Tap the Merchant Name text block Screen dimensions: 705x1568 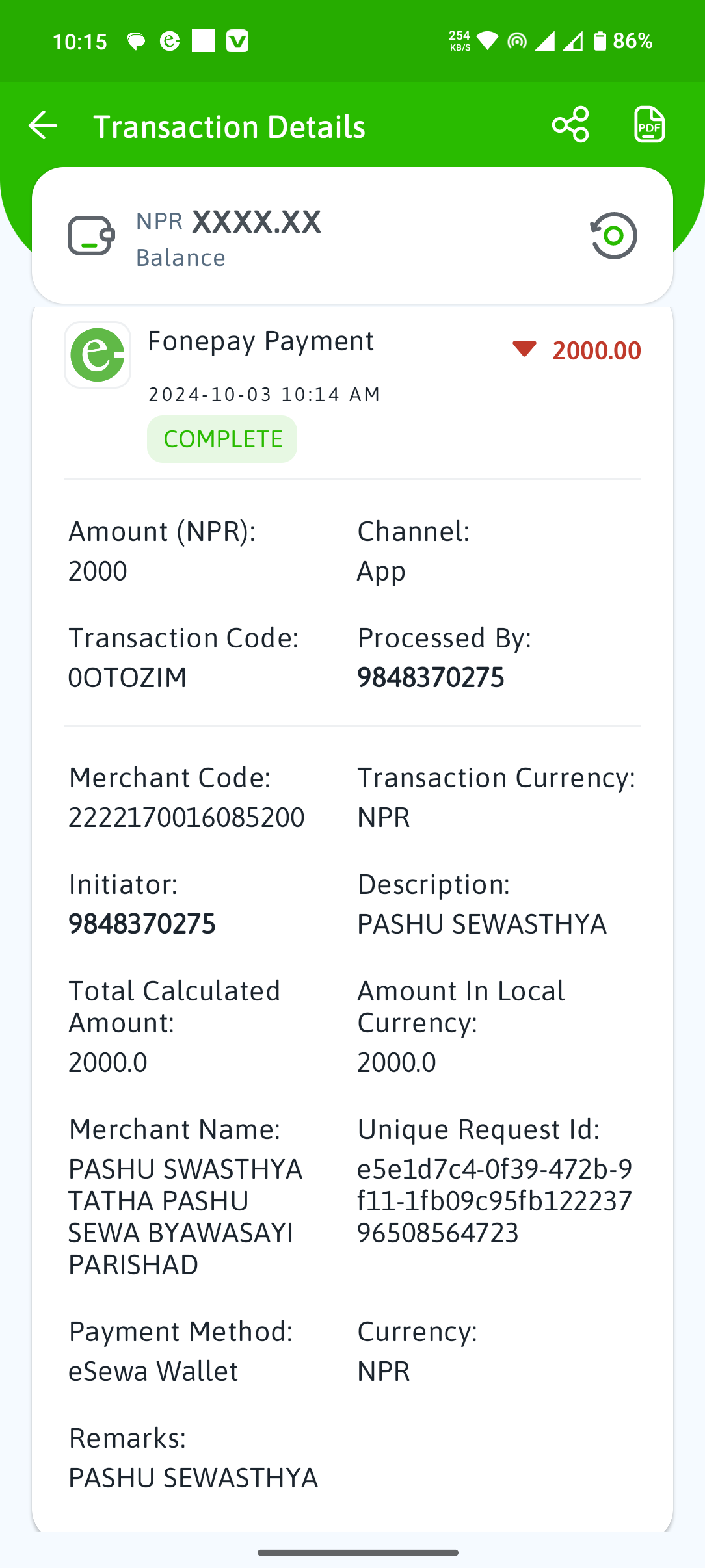pos(185,1216)
